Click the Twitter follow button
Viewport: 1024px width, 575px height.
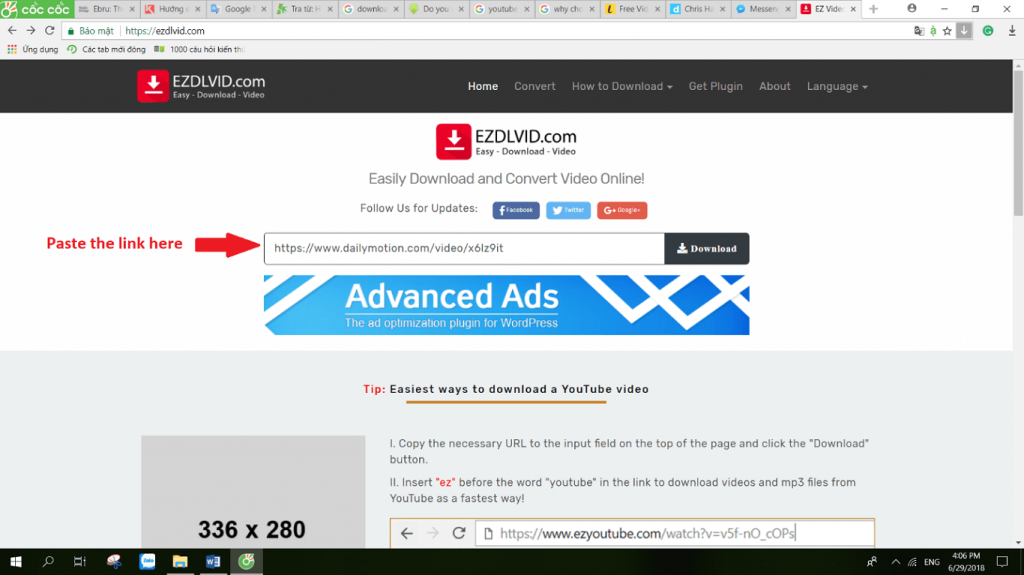coord(568,210)
